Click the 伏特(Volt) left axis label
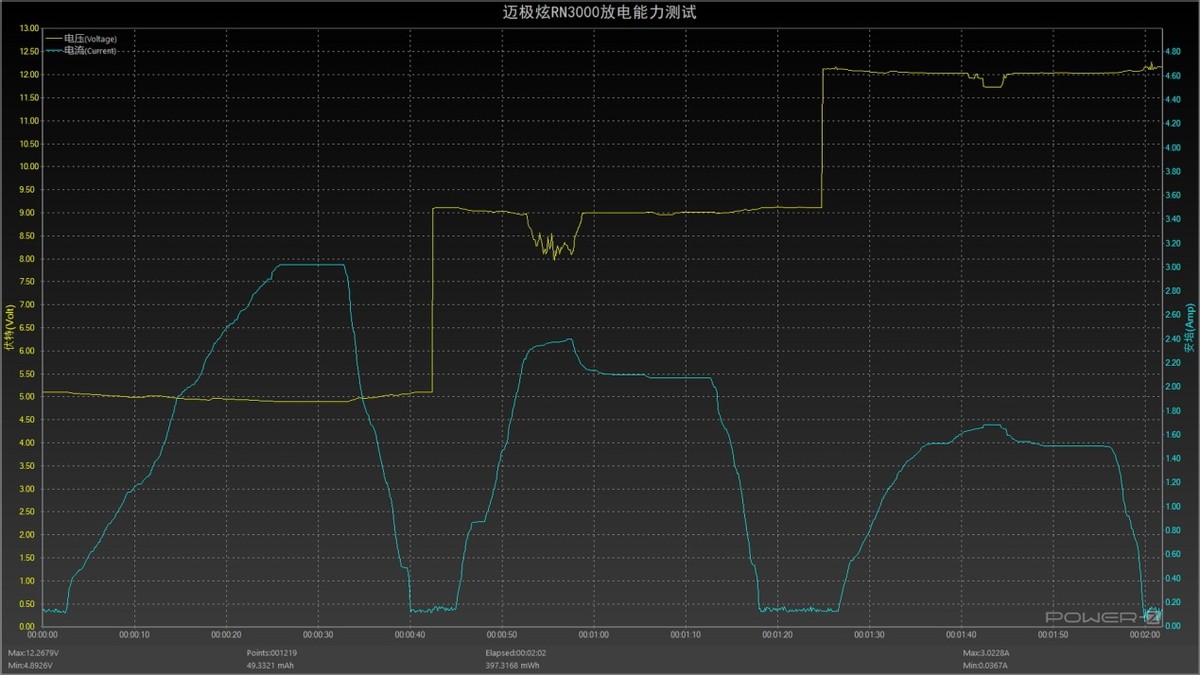The image size is (1200, 675). point(10,329)
